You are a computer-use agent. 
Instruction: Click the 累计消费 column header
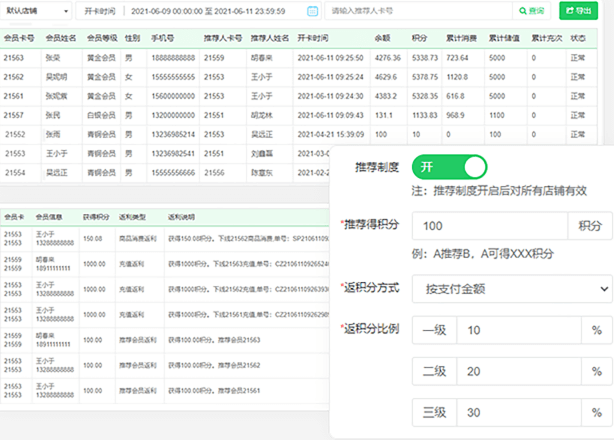[461, 38]
